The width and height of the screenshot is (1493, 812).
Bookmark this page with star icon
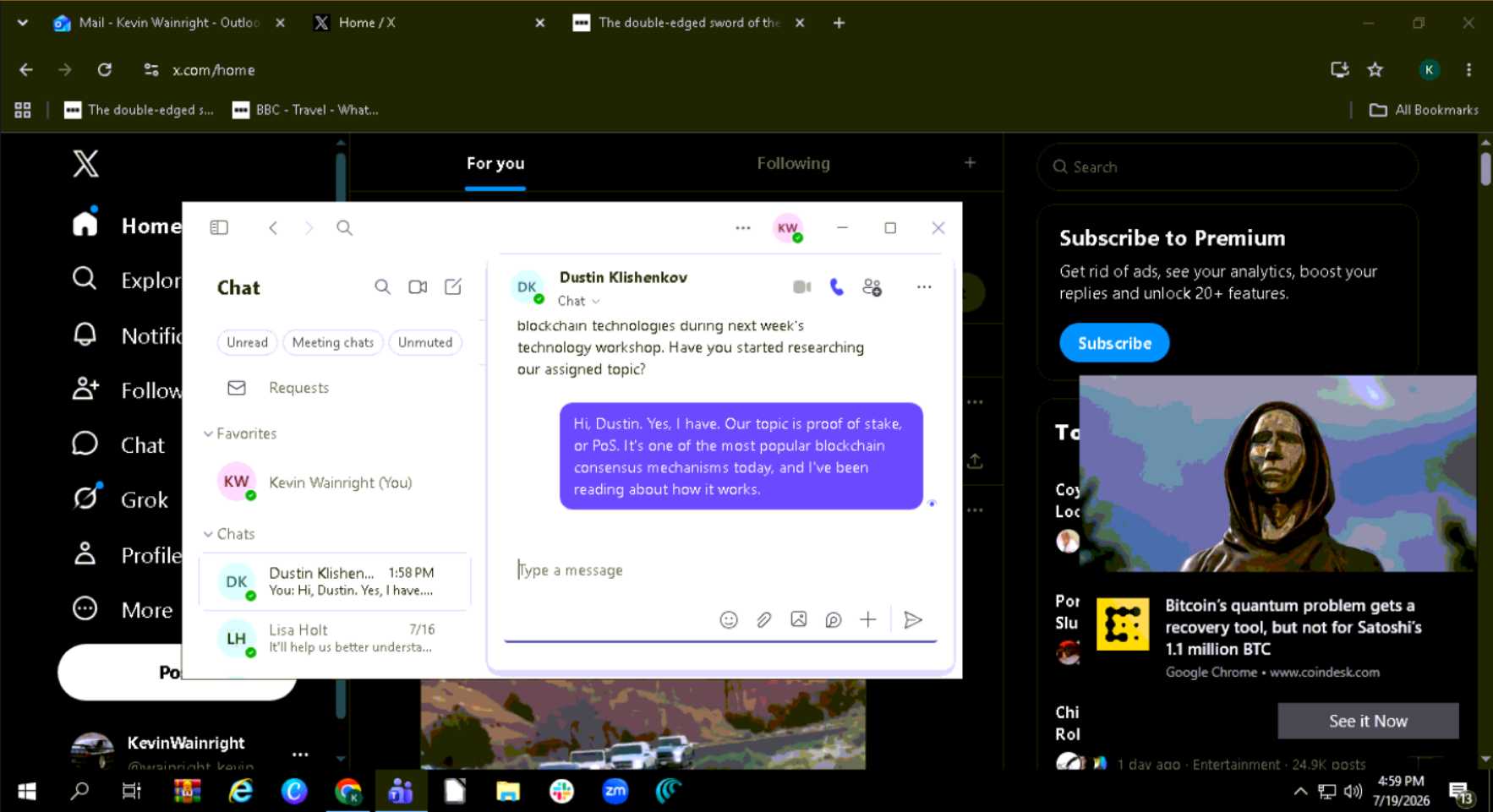(x=1375, y=69)
